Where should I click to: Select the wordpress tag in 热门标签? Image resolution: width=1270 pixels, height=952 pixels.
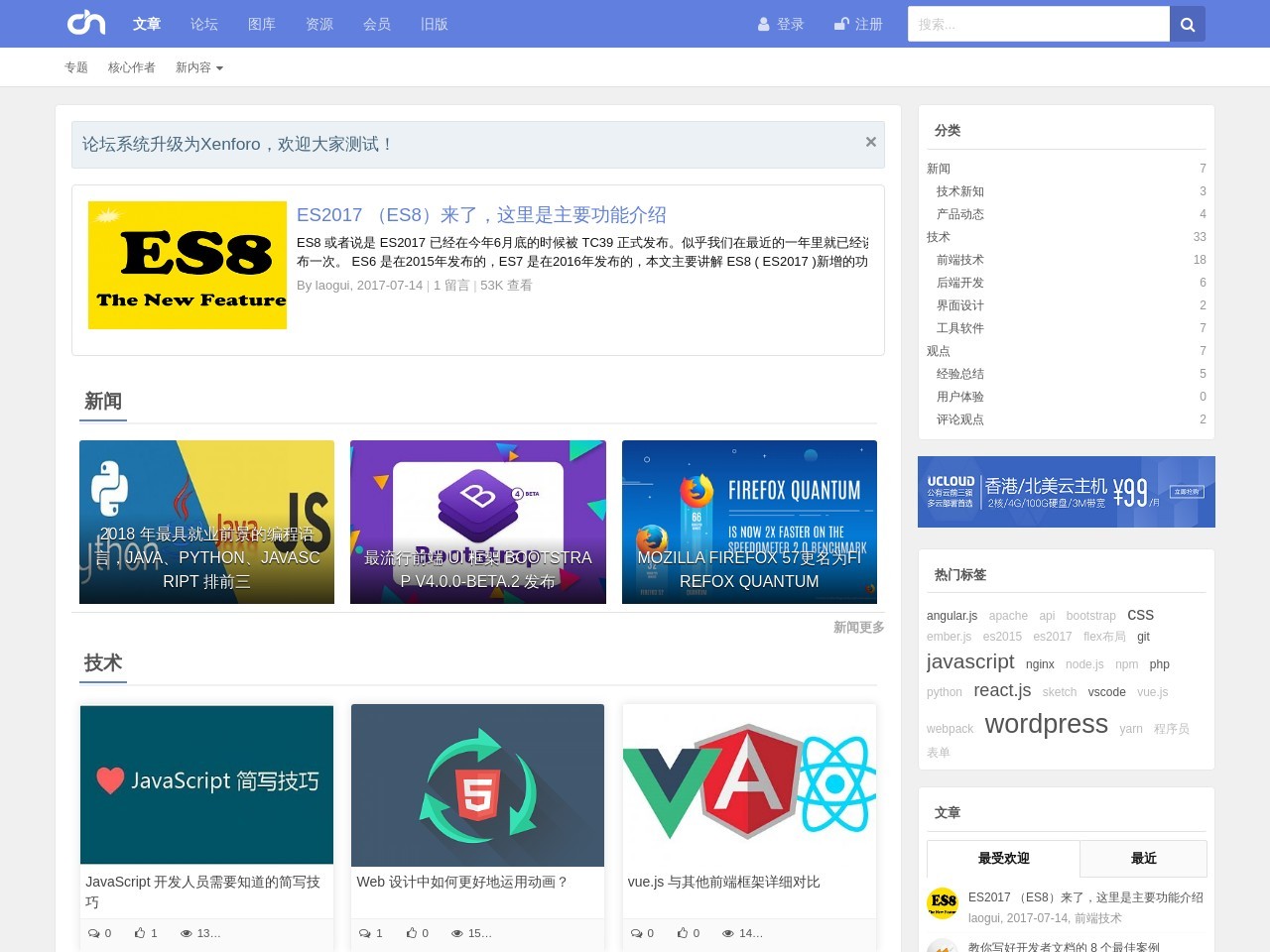[1046, 724]
